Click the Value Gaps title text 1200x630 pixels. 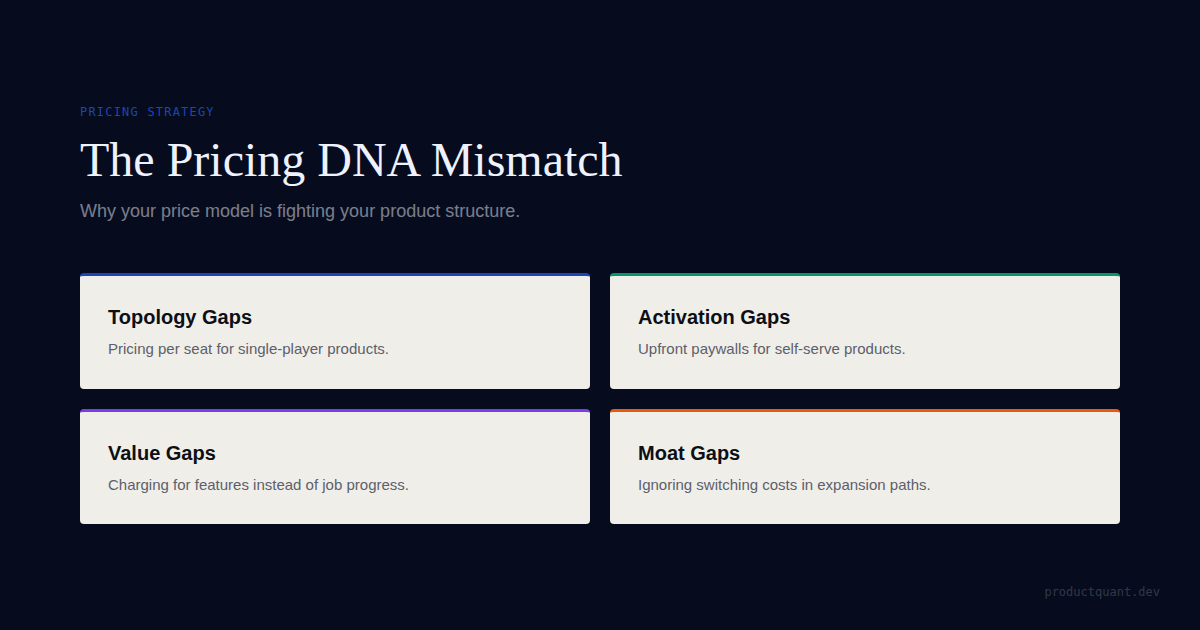[x=162, y=453]
